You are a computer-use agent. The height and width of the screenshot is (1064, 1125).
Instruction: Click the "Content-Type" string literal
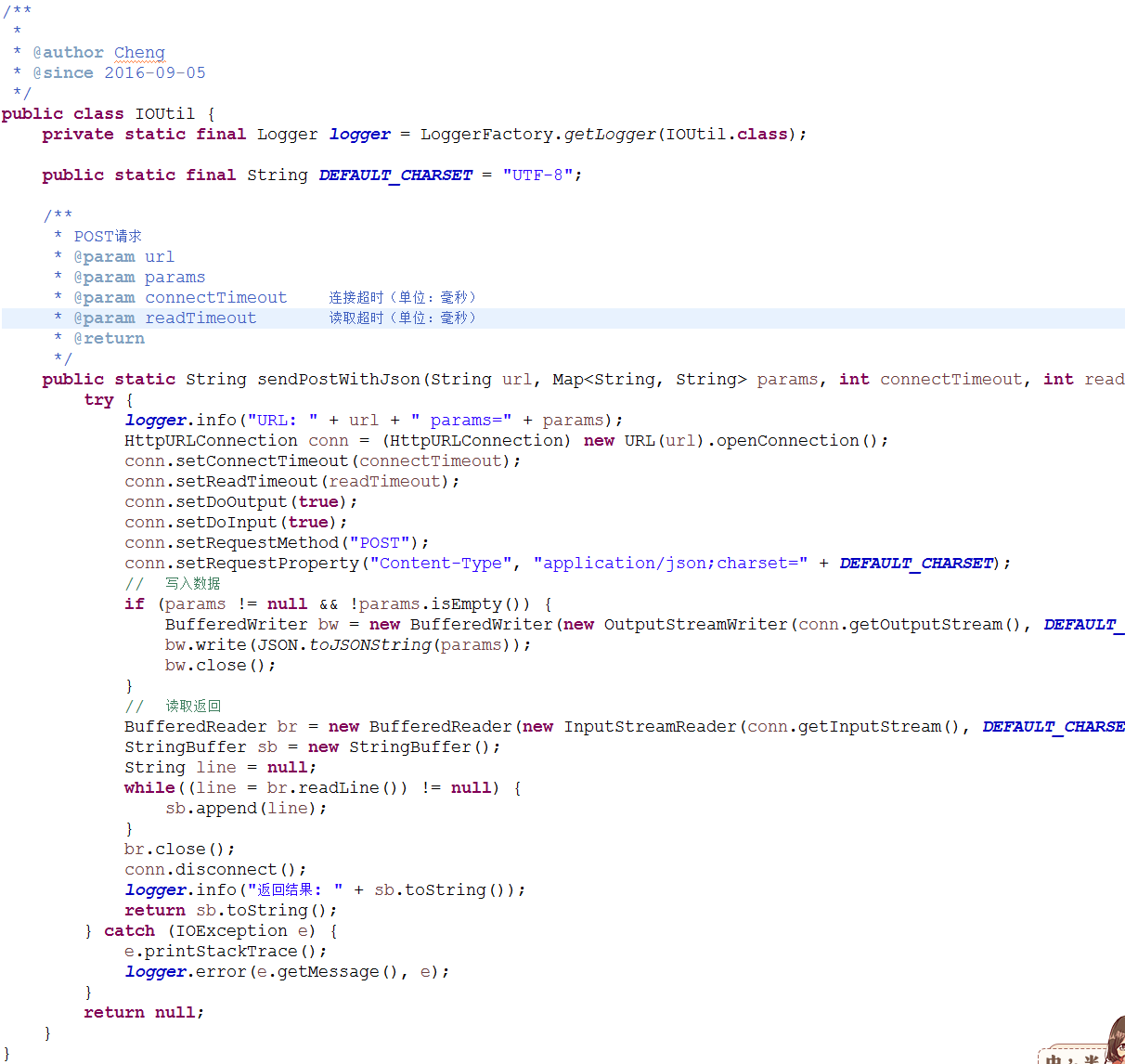[441, 564]
